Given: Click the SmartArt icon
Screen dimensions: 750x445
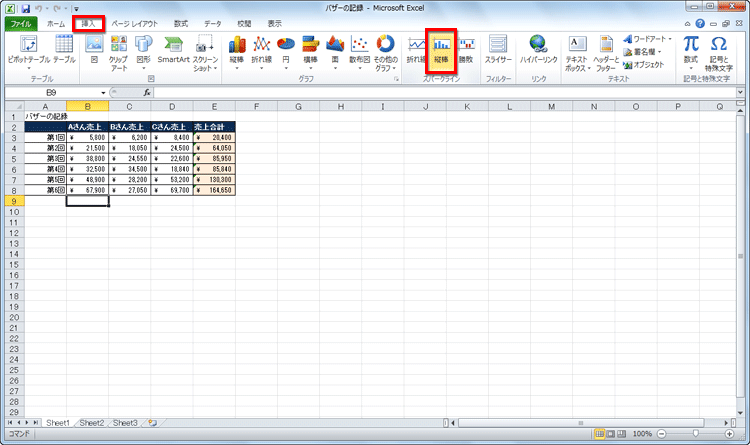Looking at the screenshot, I should point(173,50).
